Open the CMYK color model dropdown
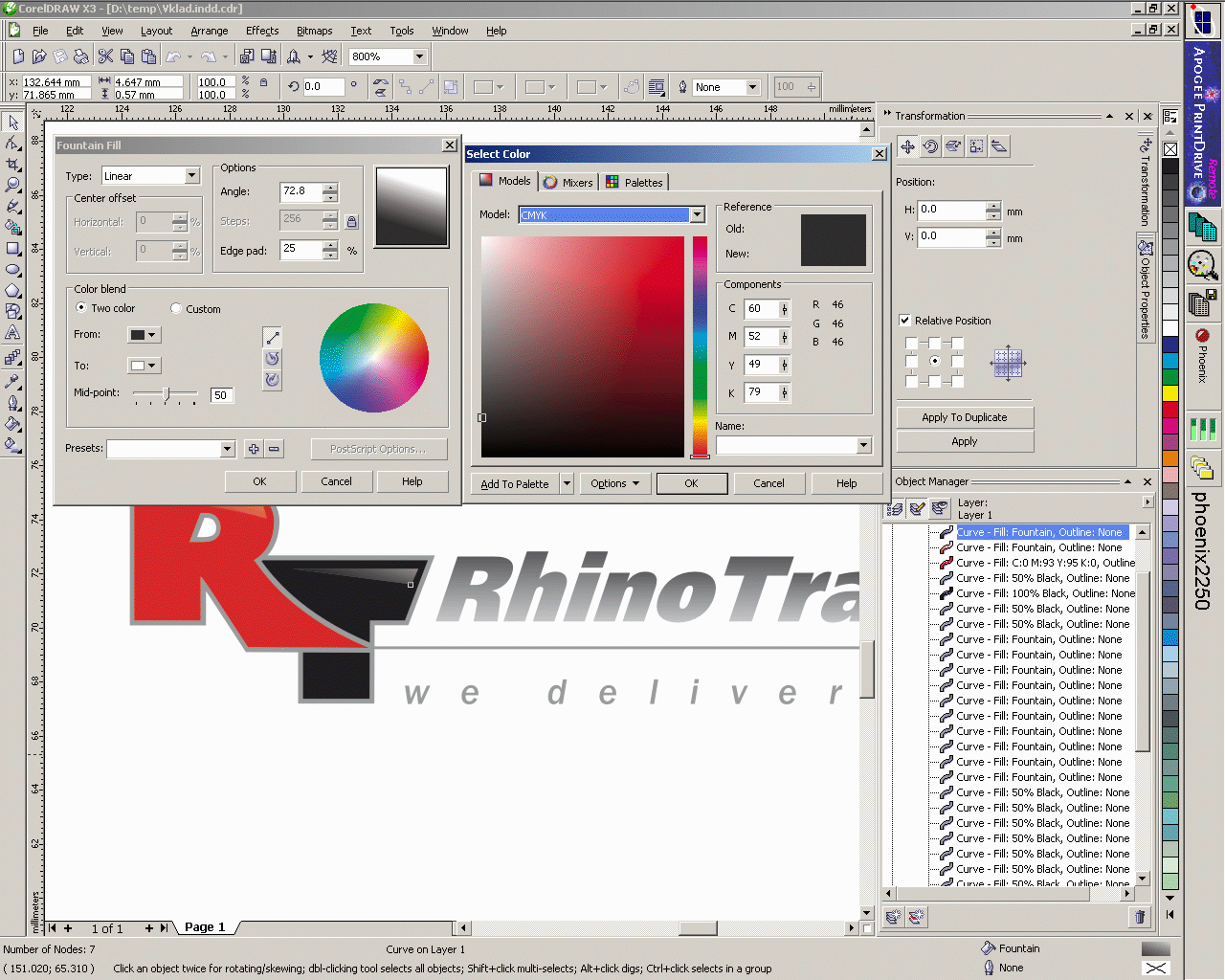Image resolution: width=1225 pixels, height=980 pixels. coord(697,215)
